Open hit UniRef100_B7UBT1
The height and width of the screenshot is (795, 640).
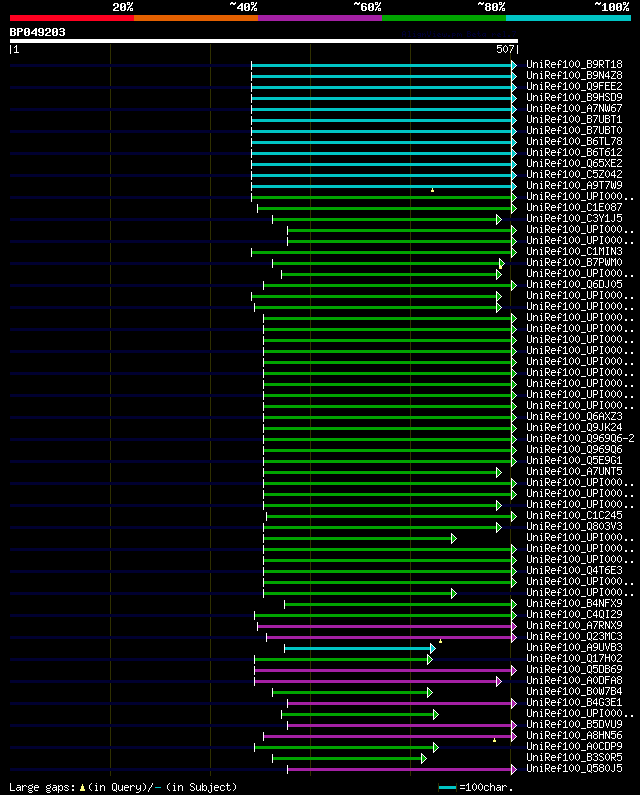pos(574,120)
